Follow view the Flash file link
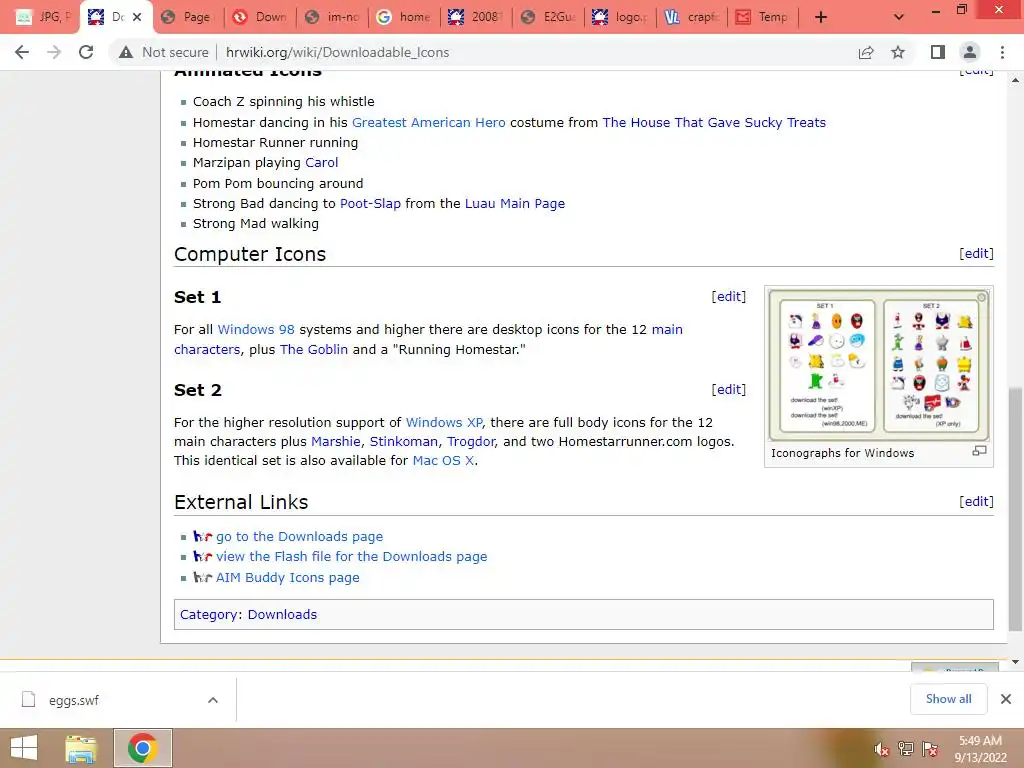This screenshot has width=1024, height=768. 351,557
